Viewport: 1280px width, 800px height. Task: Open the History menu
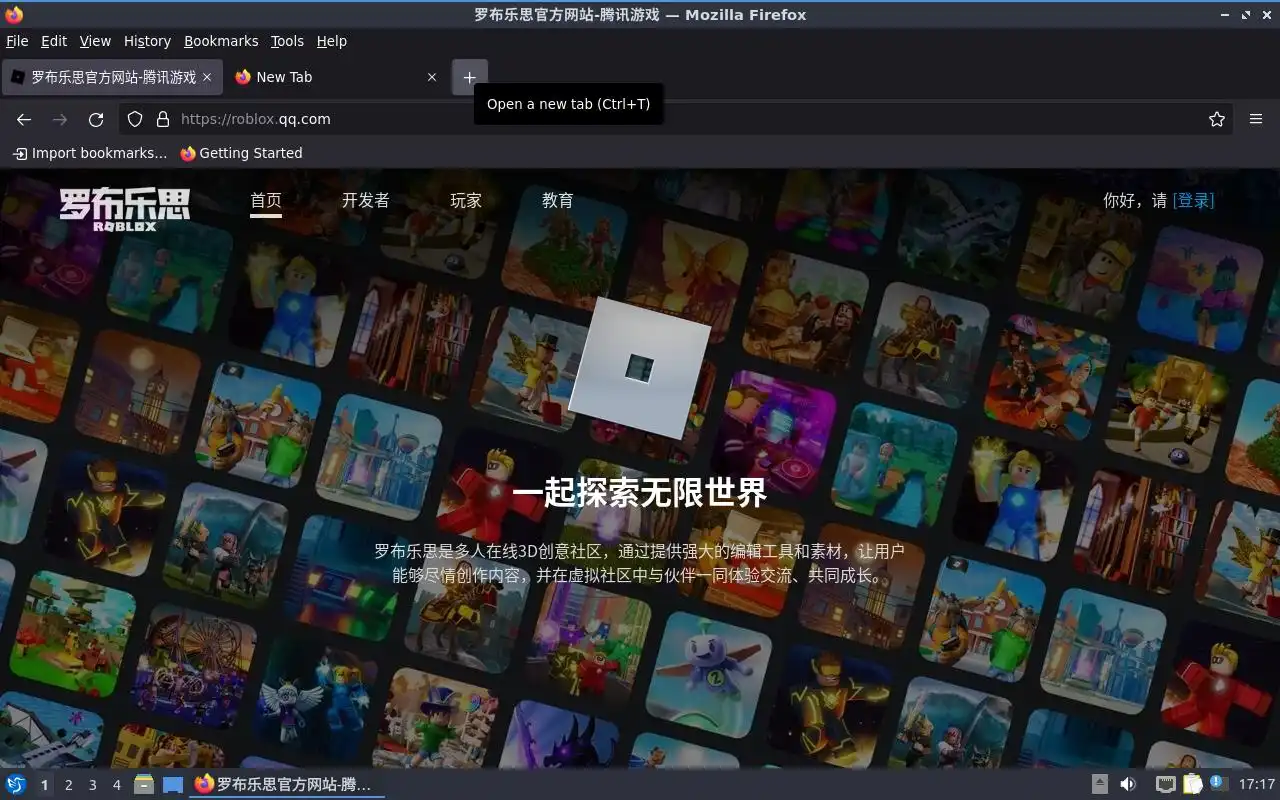(147, 41)
